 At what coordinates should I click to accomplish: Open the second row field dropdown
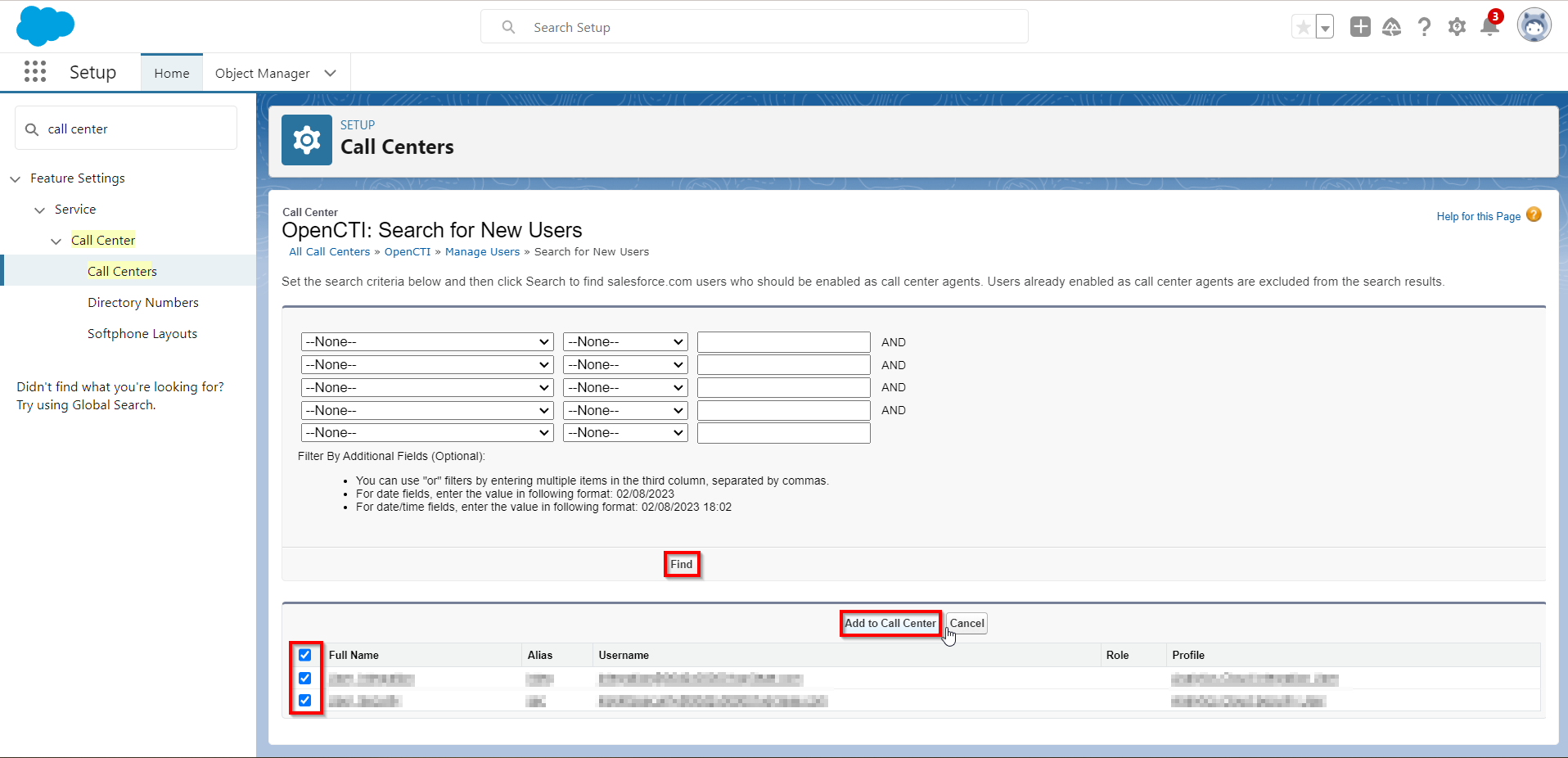[427, 364]
